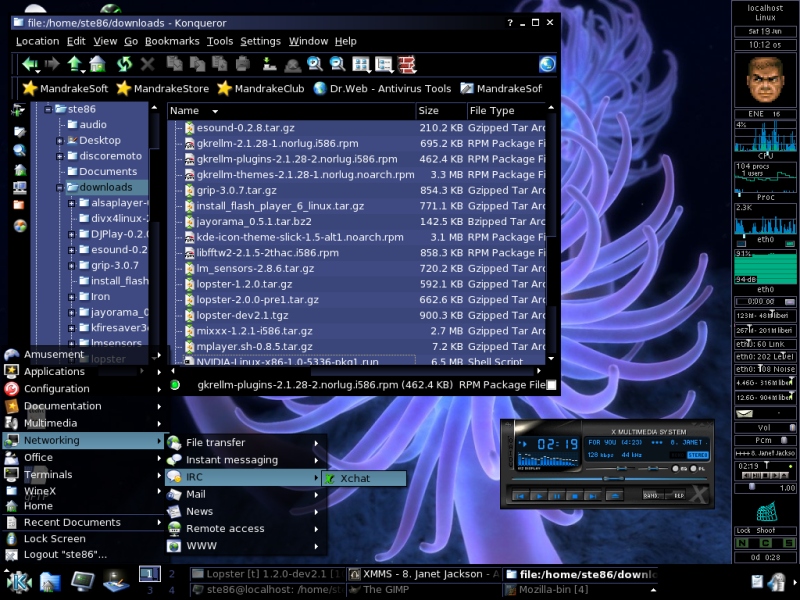Open the Instant messaging submenu

(x=245, y=460)
